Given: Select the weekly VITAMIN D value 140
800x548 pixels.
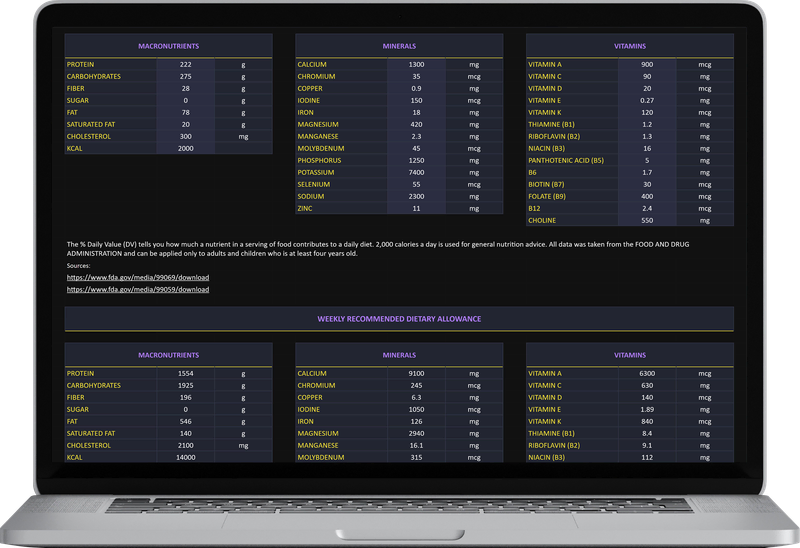Looking at the screenshot, I should pos(647,397).
